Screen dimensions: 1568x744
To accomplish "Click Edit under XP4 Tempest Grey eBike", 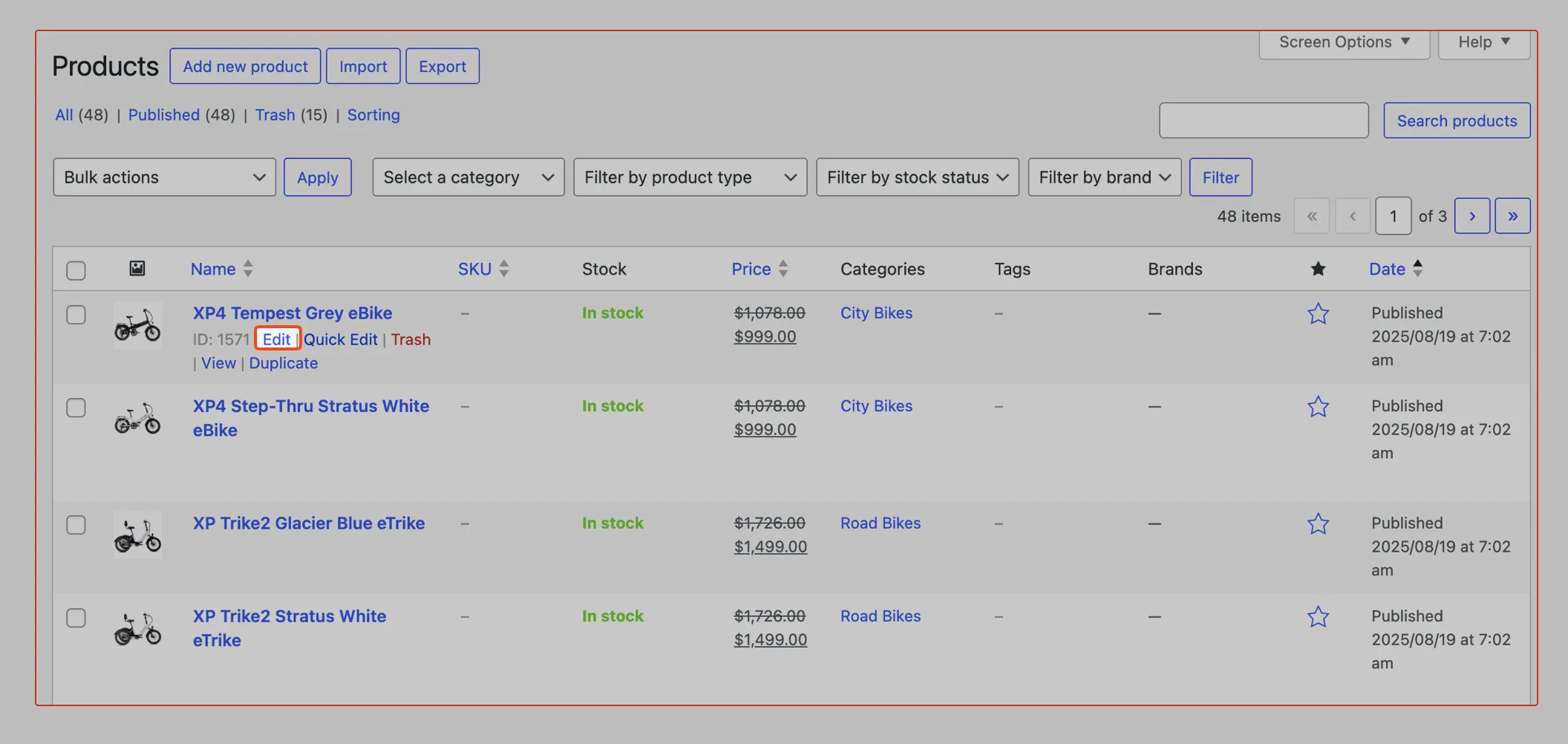I will [x=276, y=339].
